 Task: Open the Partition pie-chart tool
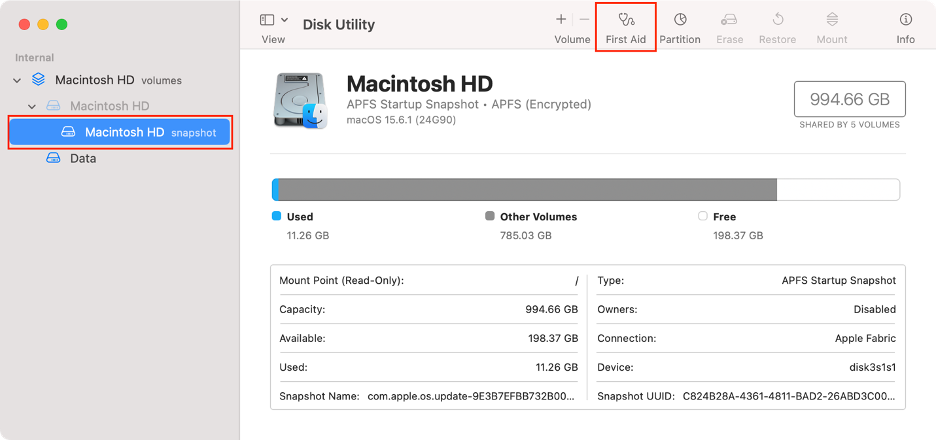tap(680, 20)
